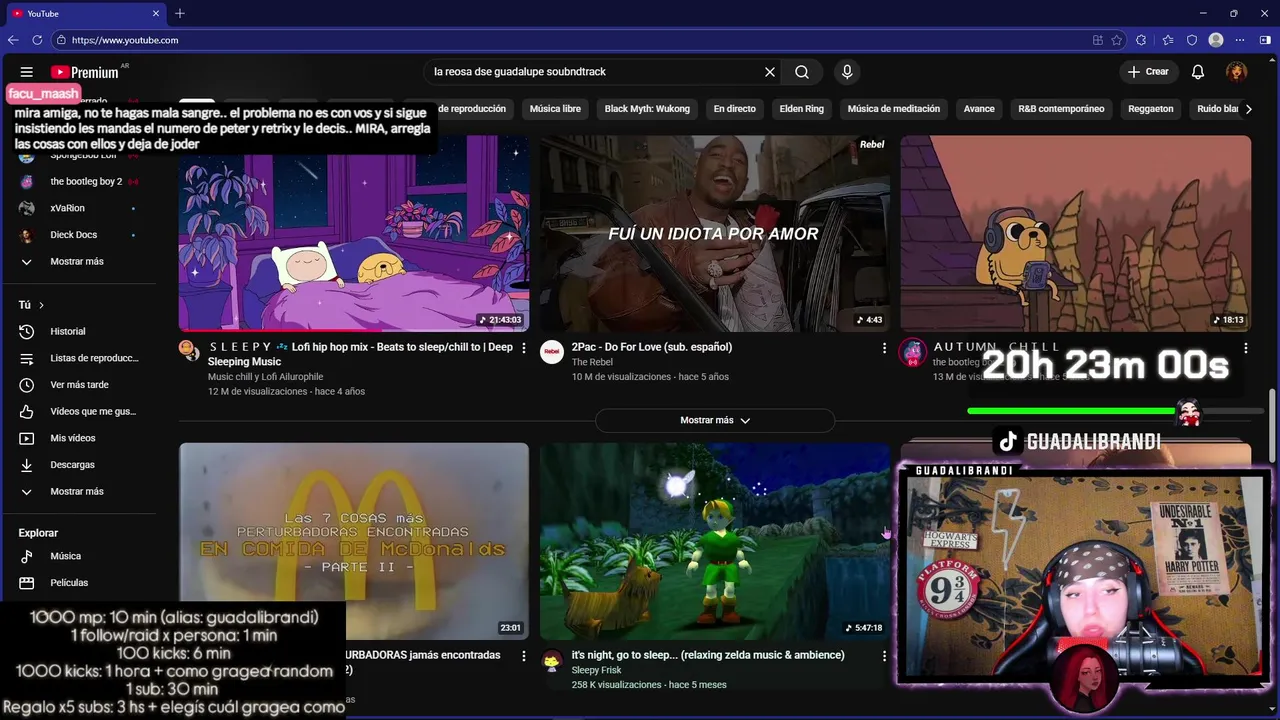
Task: Go back with the browser arrow
Action: point(13,40)
